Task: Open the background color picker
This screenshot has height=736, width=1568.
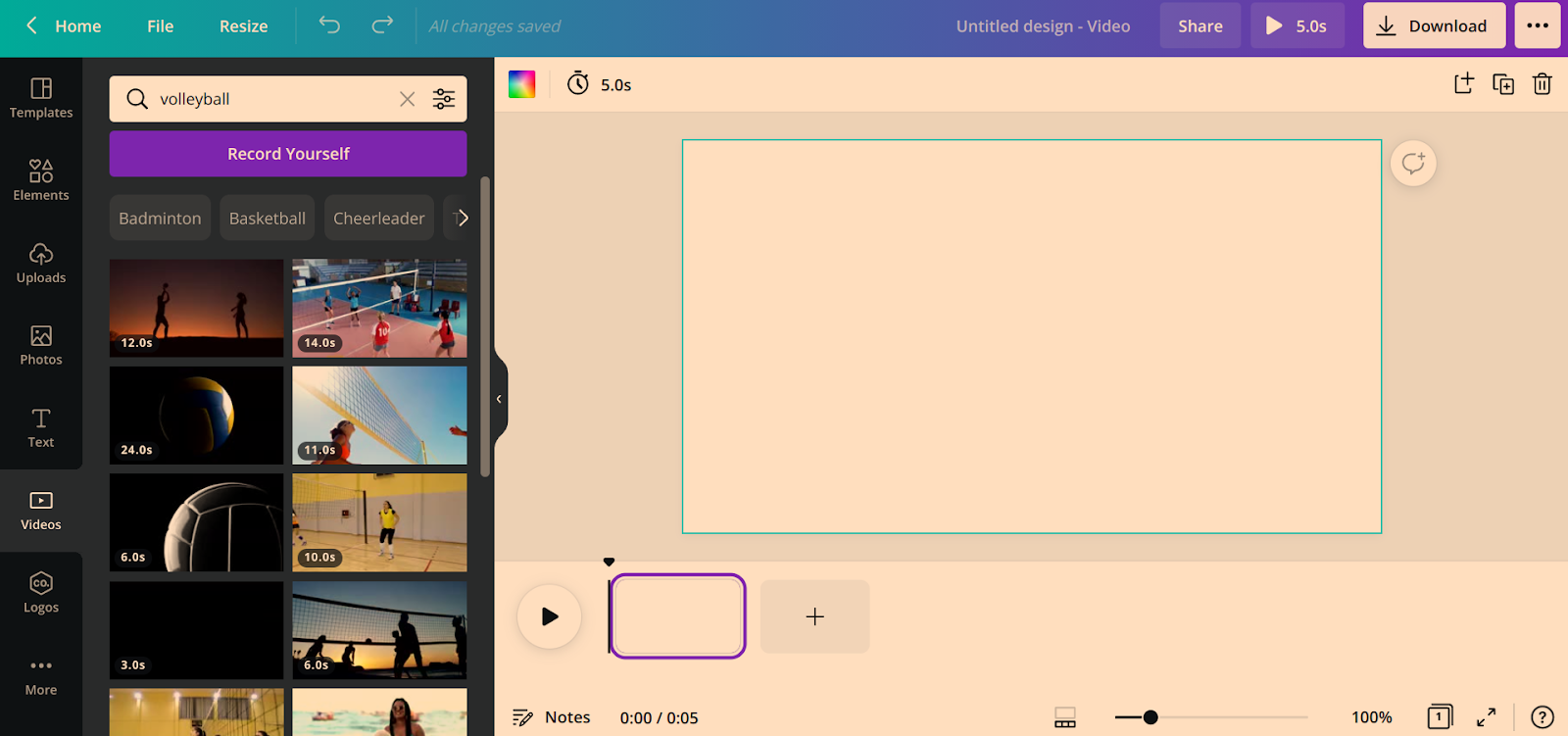Action: coord(521,84)
